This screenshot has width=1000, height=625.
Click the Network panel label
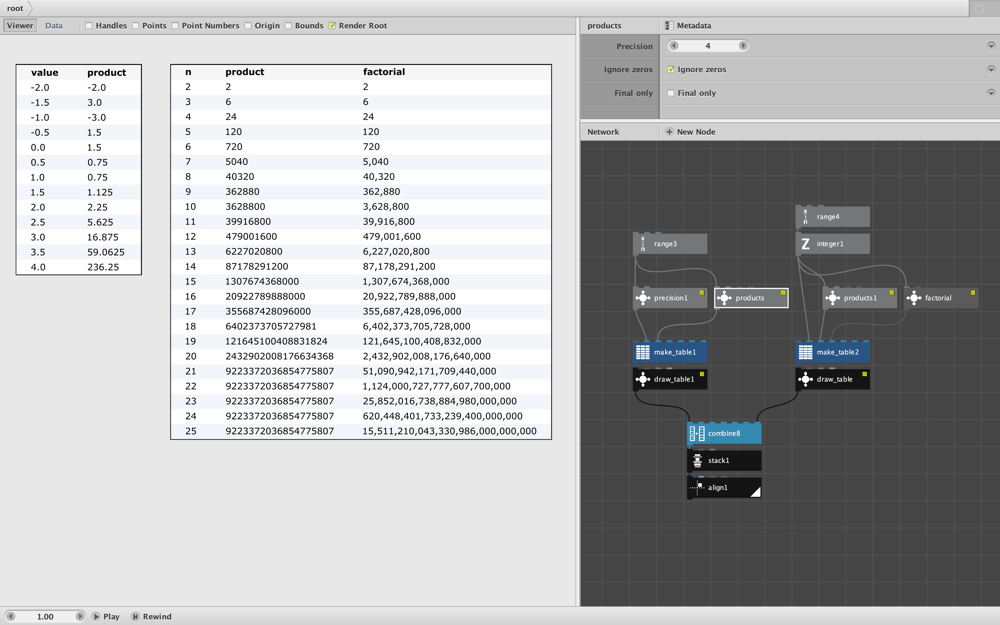[x=603, y=131]
